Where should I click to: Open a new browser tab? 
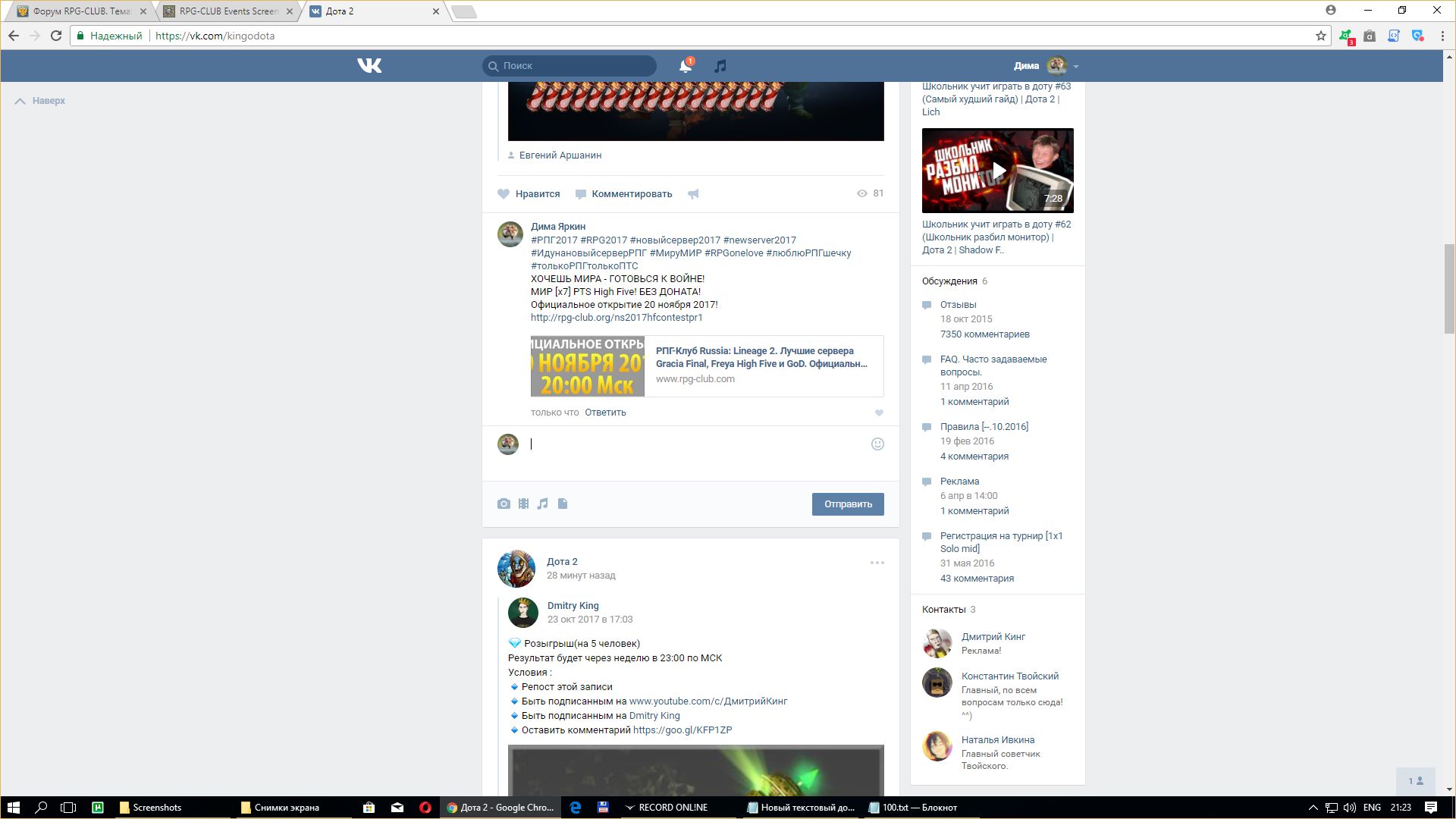[463, 11]
